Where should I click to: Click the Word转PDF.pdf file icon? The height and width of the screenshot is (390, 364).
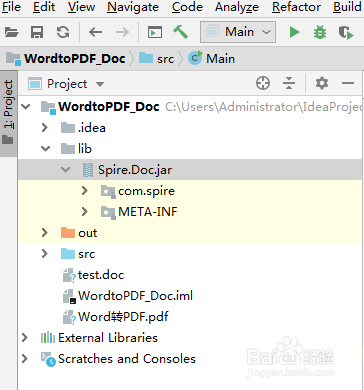[x=69, y=317]
